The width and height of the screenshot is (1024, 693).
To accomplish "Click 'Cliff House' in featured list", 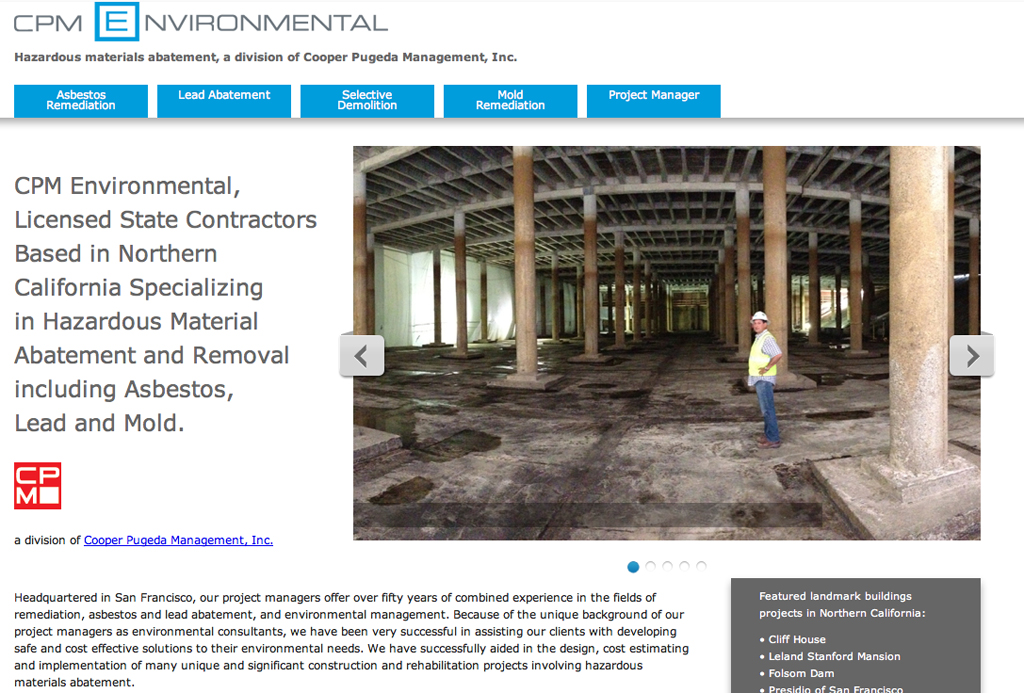I will (797, 639).
